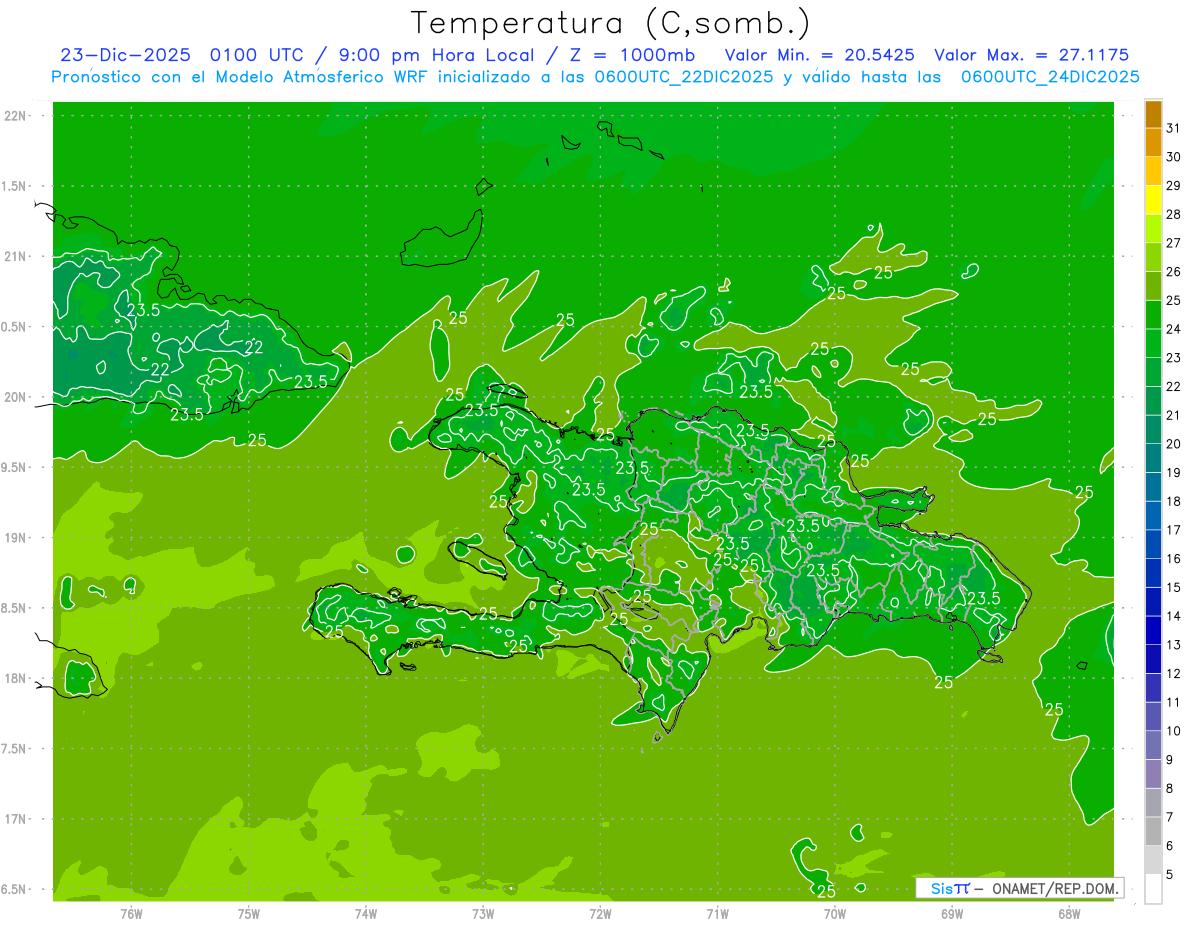1200x927 pixels.
Task: Click the "20" tick on the color scale
Action: click(x=1174, y=444)
